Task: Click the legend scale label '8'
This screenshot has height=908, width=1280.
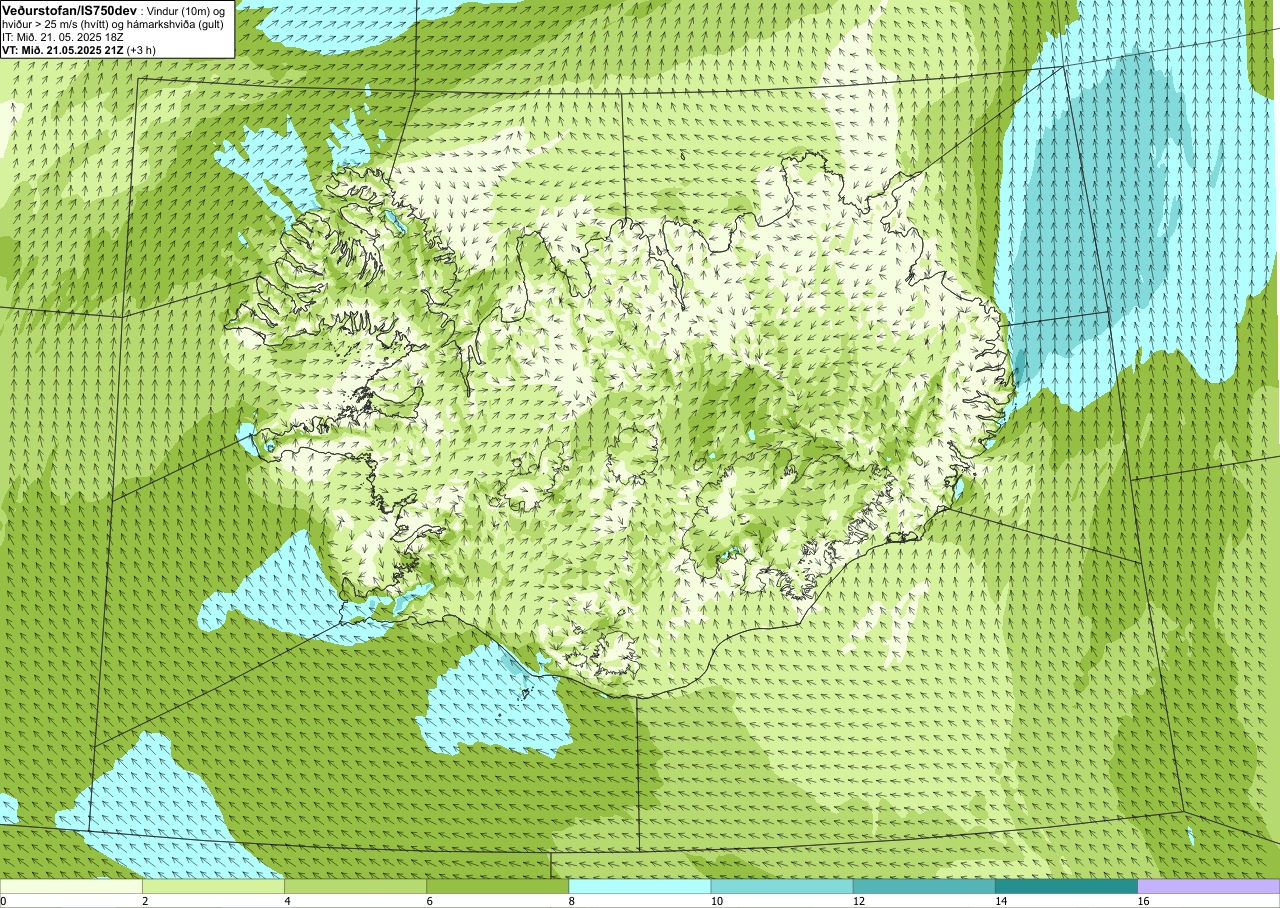Action: (x=571, y=901)
